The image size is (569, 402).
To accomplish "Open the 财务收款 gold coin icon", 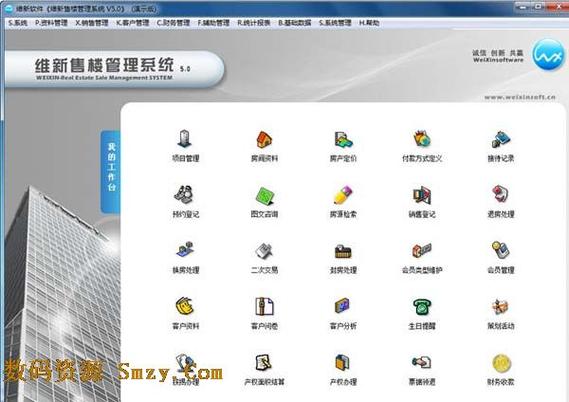I will [x=502, y=363].
